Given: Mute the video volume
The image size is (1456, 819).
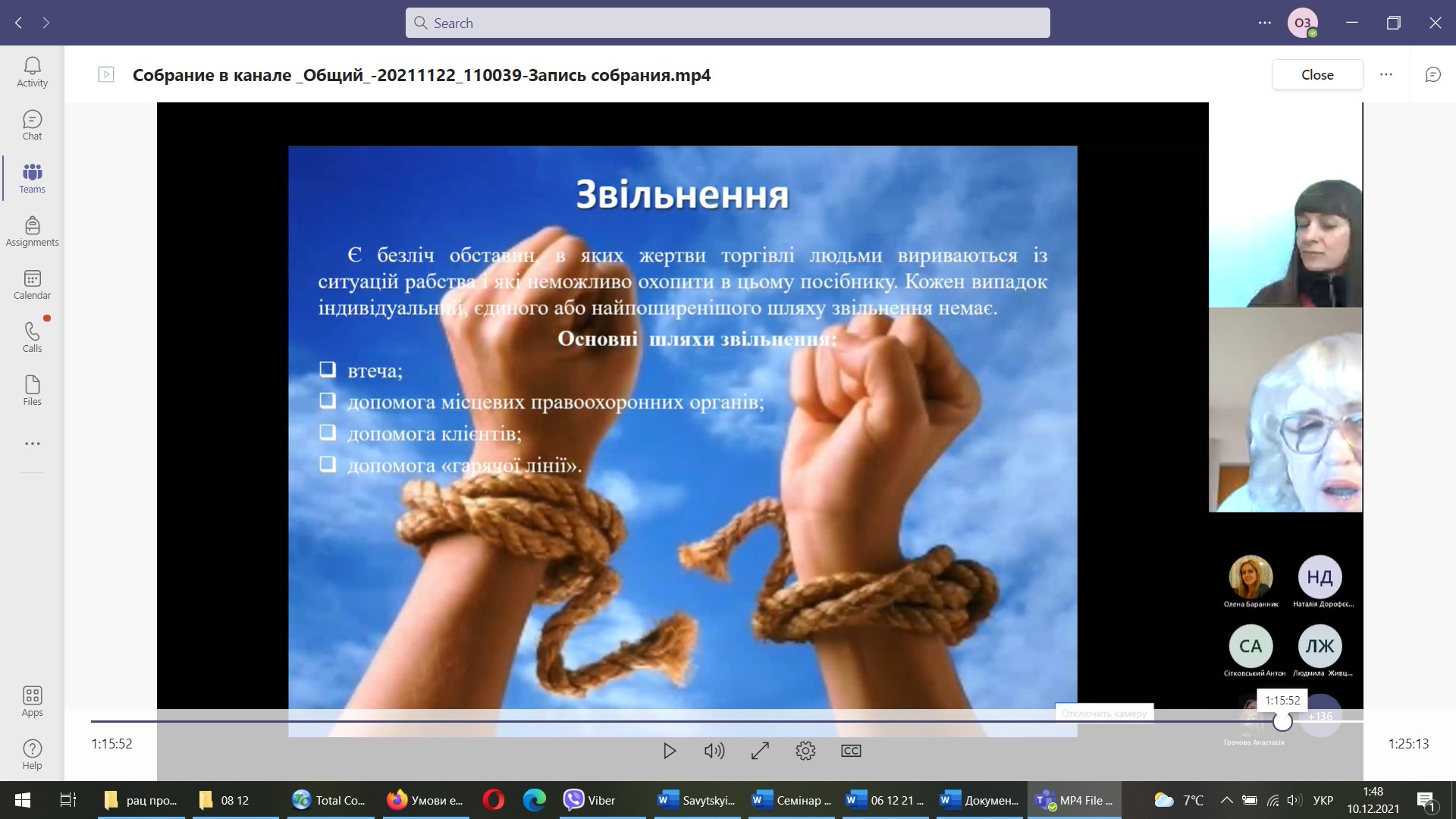Looking at the screenshot, I should (x=714, y=751).
